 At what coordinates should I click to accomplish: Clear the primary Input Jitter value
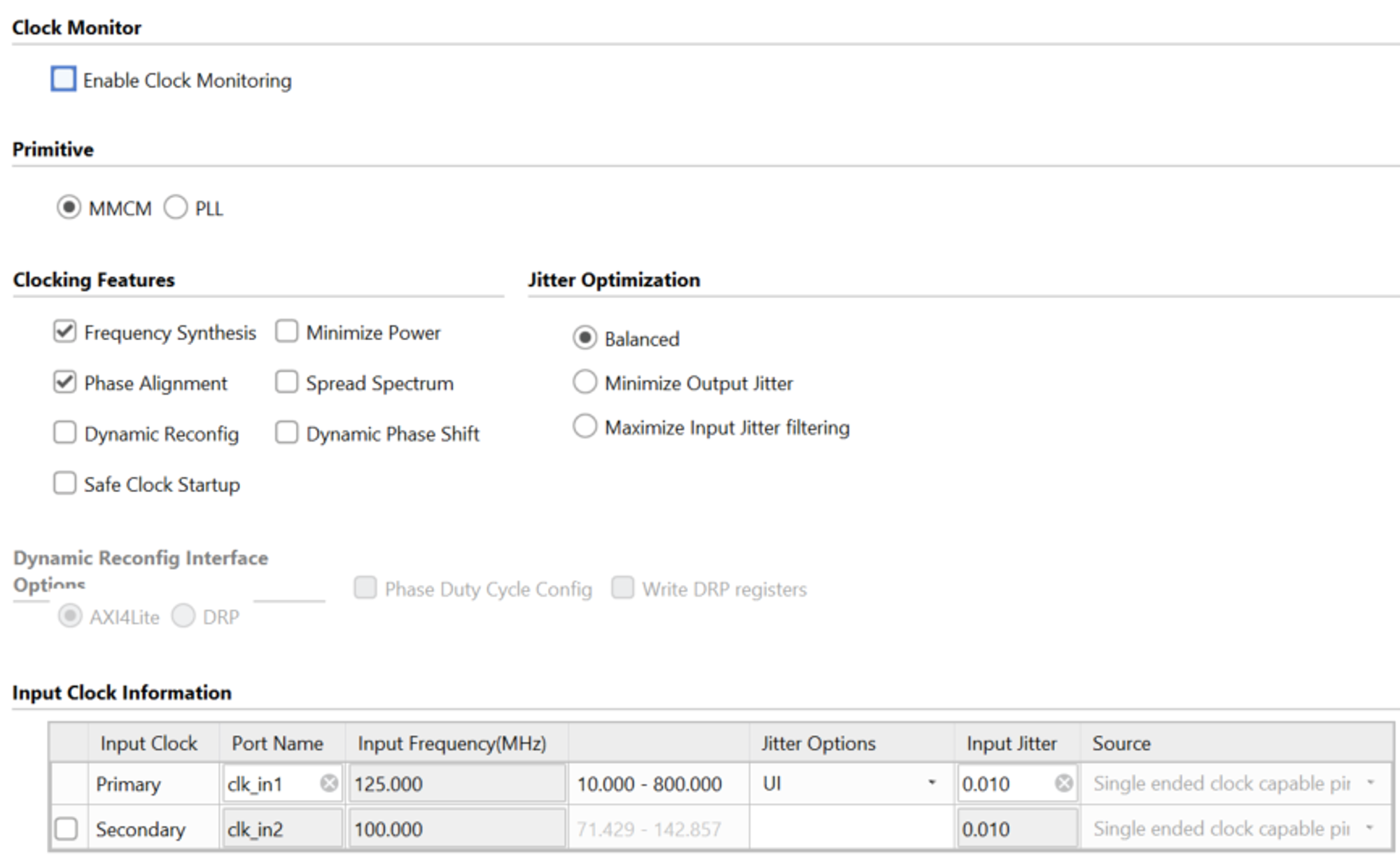click(x=1063, y=783)
